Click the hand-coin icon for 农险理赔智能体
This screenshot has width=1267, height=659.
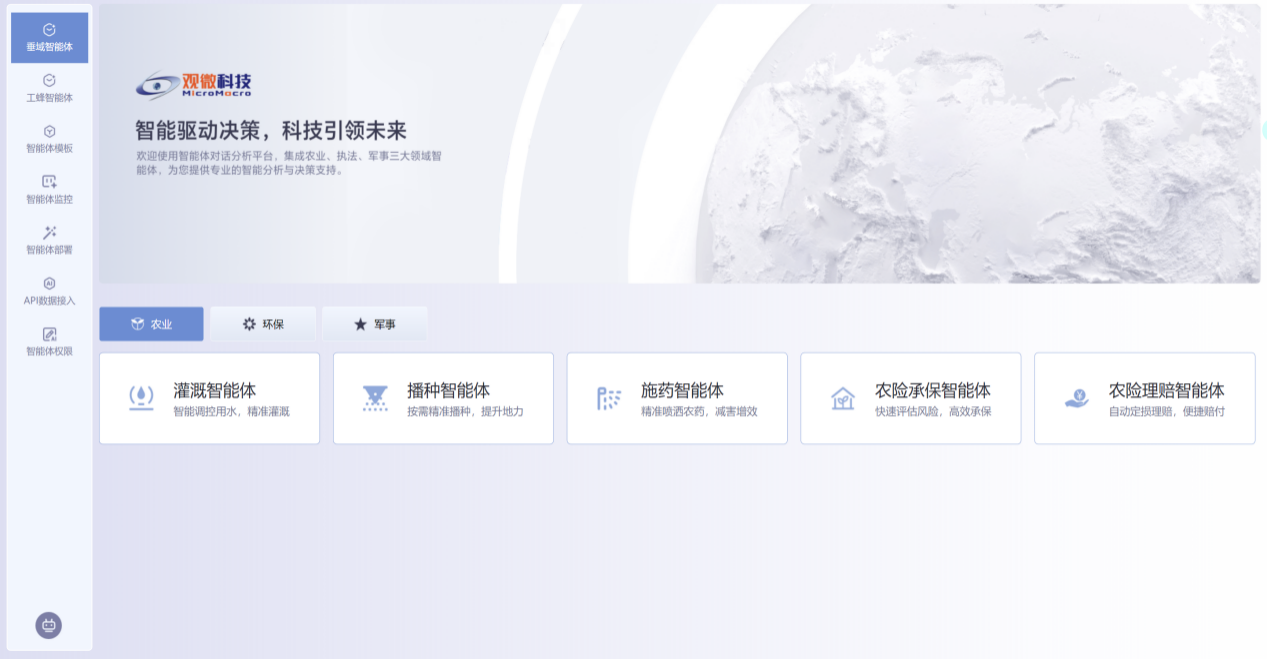[1076, 398]
